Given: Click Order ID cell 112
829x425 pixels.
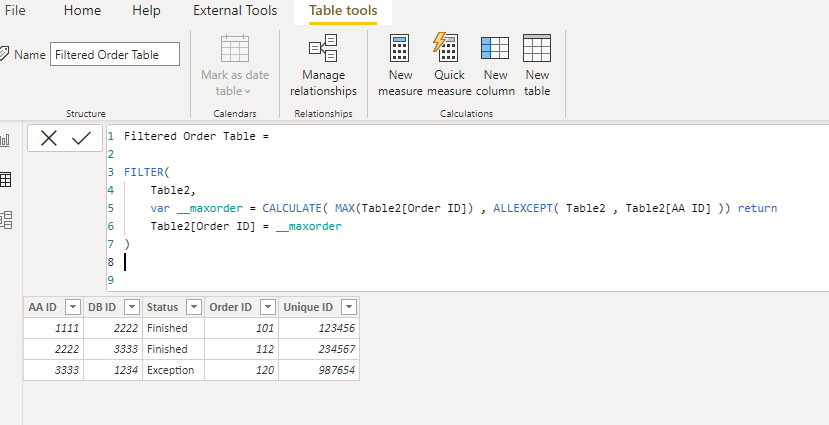Looking at the screenshot, I should pos(242,349).
